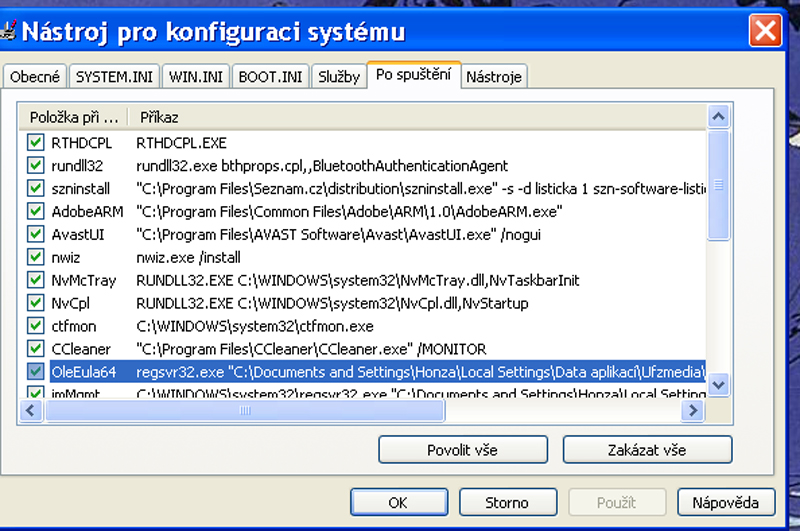Click the Zakázat vše button
The height and width of the screenshot is (531, 800).
click(x=647, y=450)
